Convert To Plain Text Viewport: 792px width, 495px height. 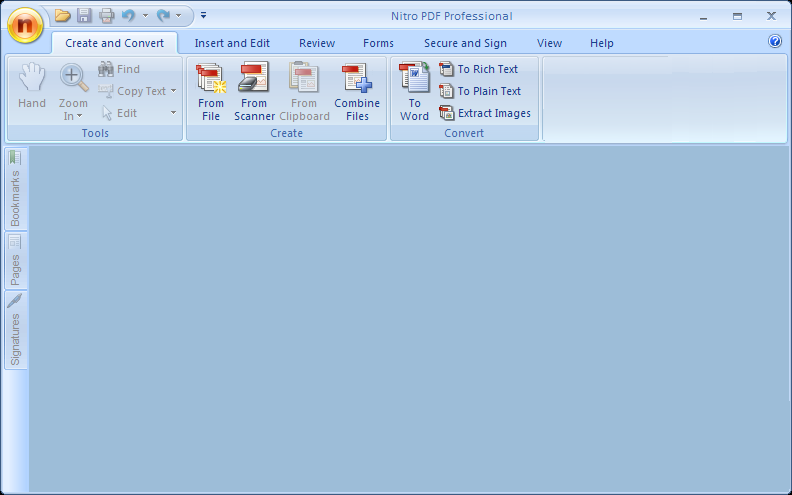click(480, 91)
